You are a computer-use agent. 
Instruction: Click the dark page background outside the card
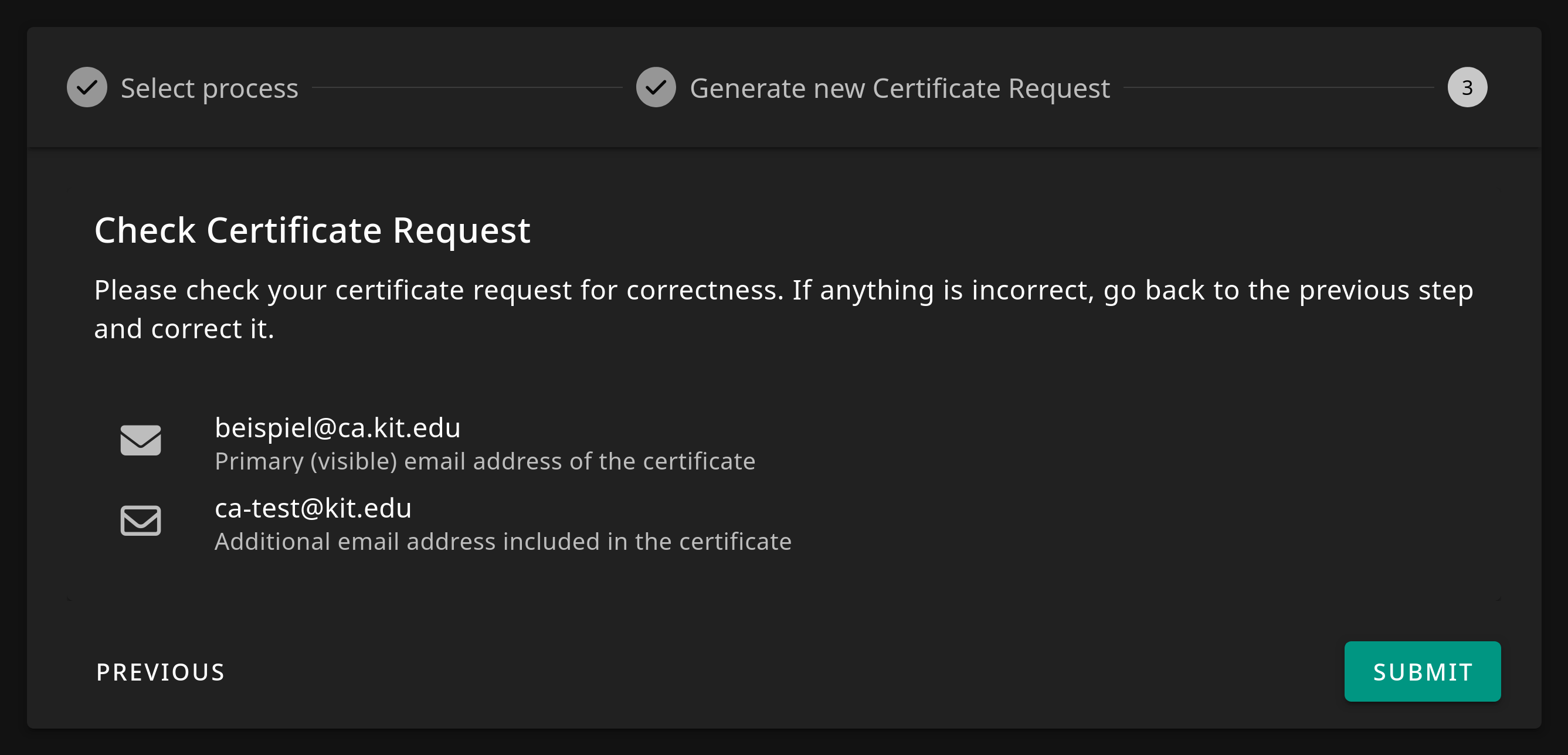[784, 742]
